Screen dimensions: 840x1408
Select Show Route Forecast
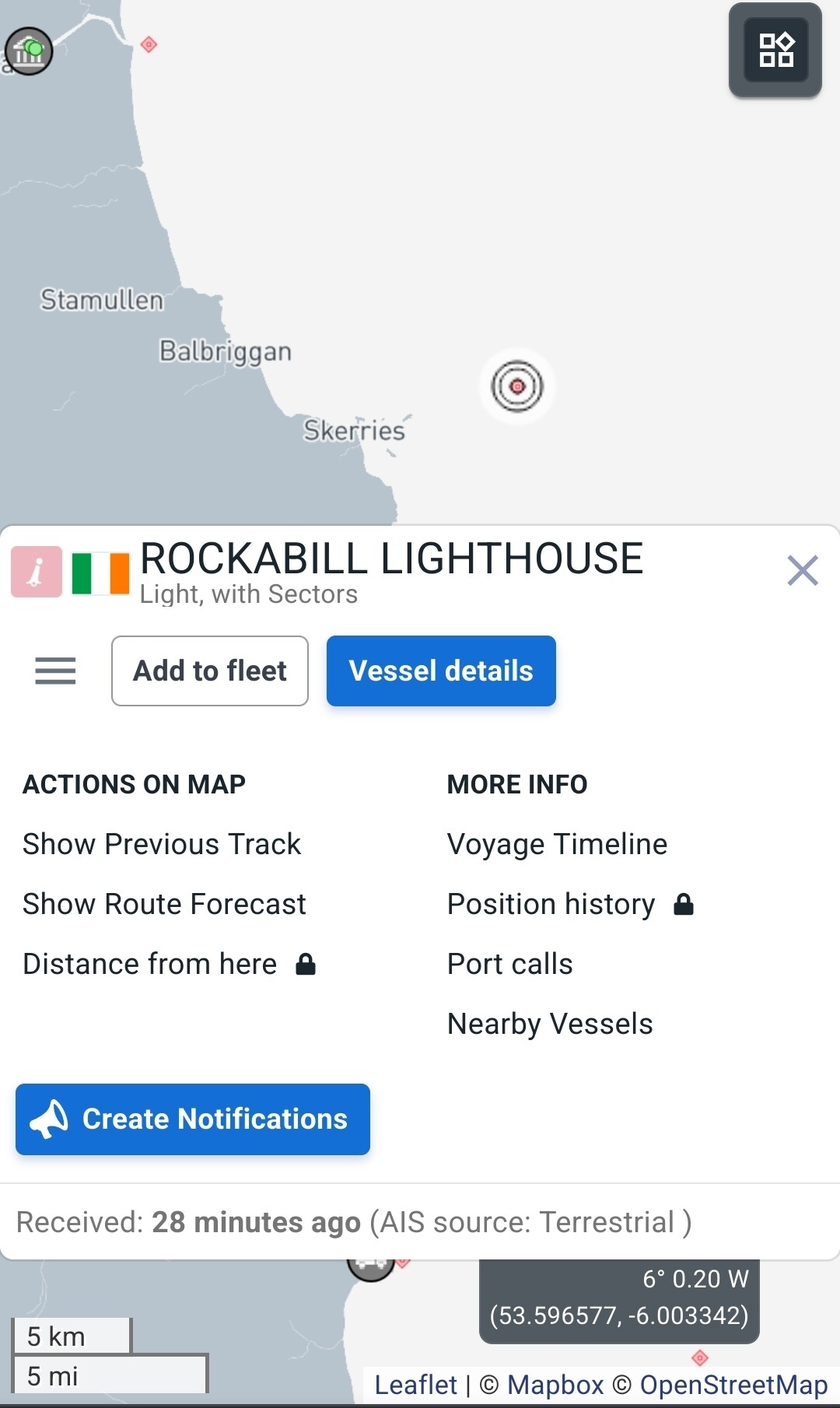(x=164, y=904)
